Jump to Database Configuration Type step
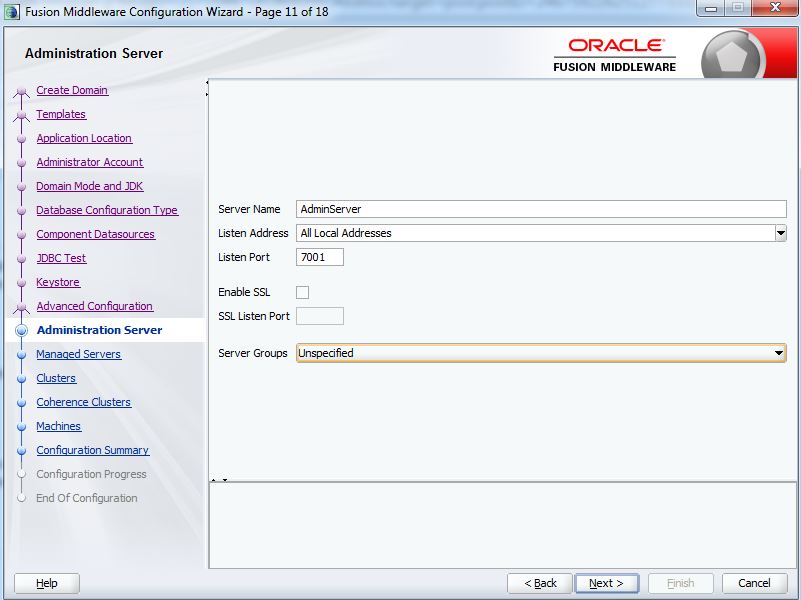This screenshot has height=600, width=801. coord(106,210)
